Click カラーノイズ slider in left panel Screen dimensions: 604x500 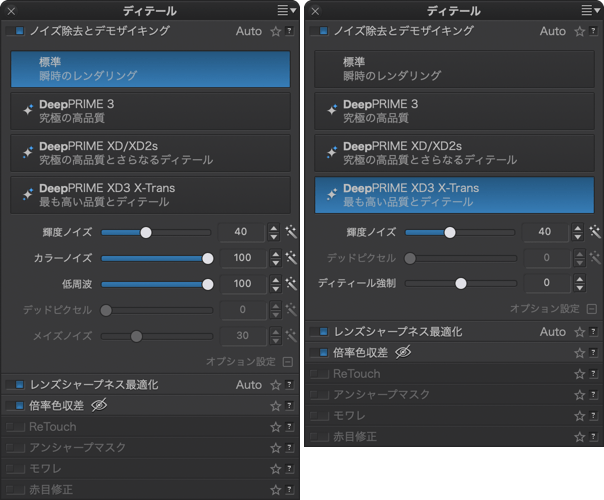point(157,258)
